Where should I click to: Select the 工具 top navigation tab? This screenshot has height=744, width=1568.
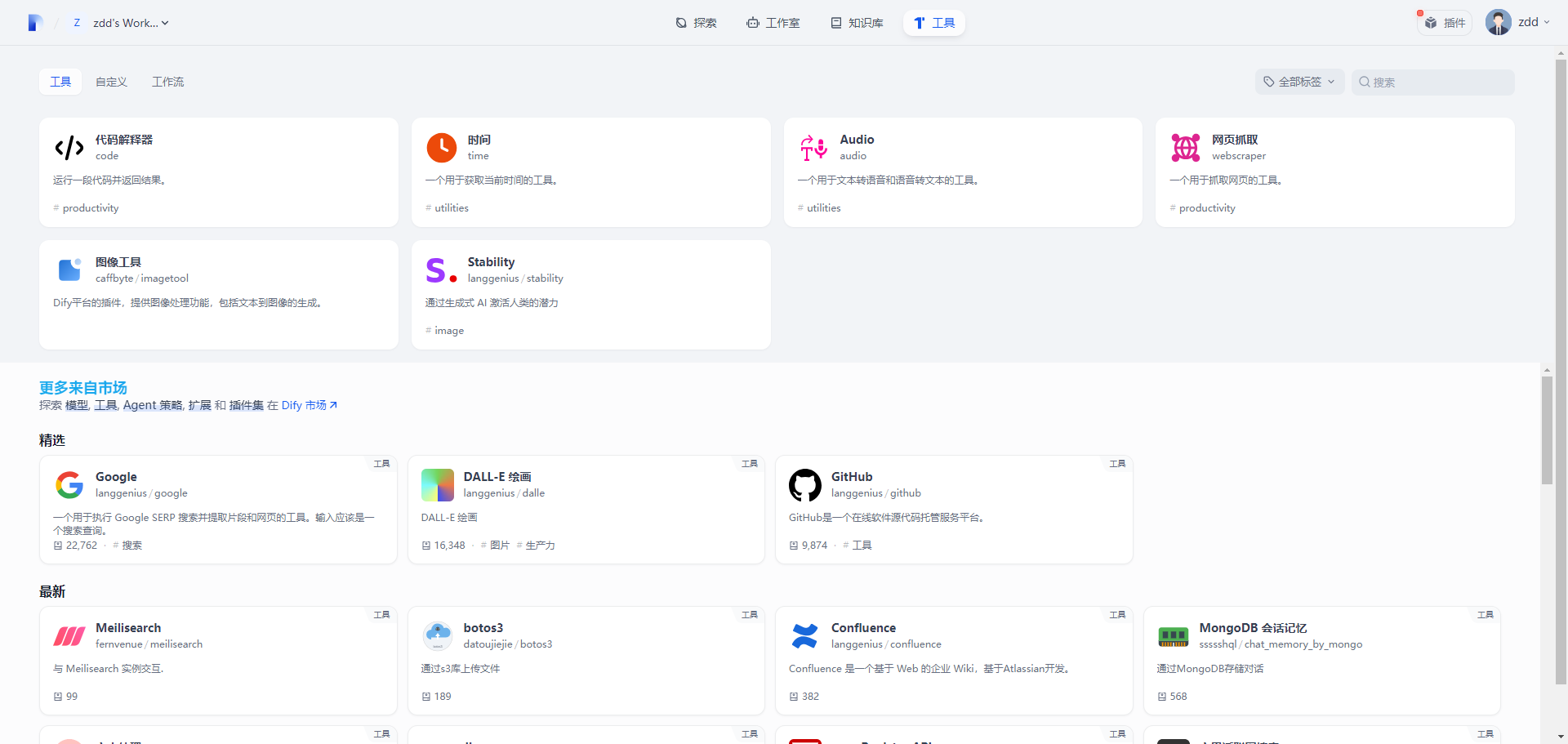934,23
